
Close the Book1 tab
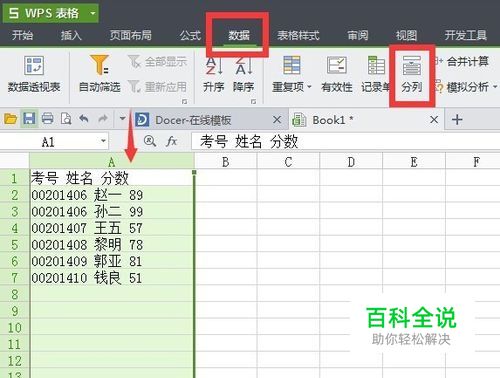pos(434,120)
